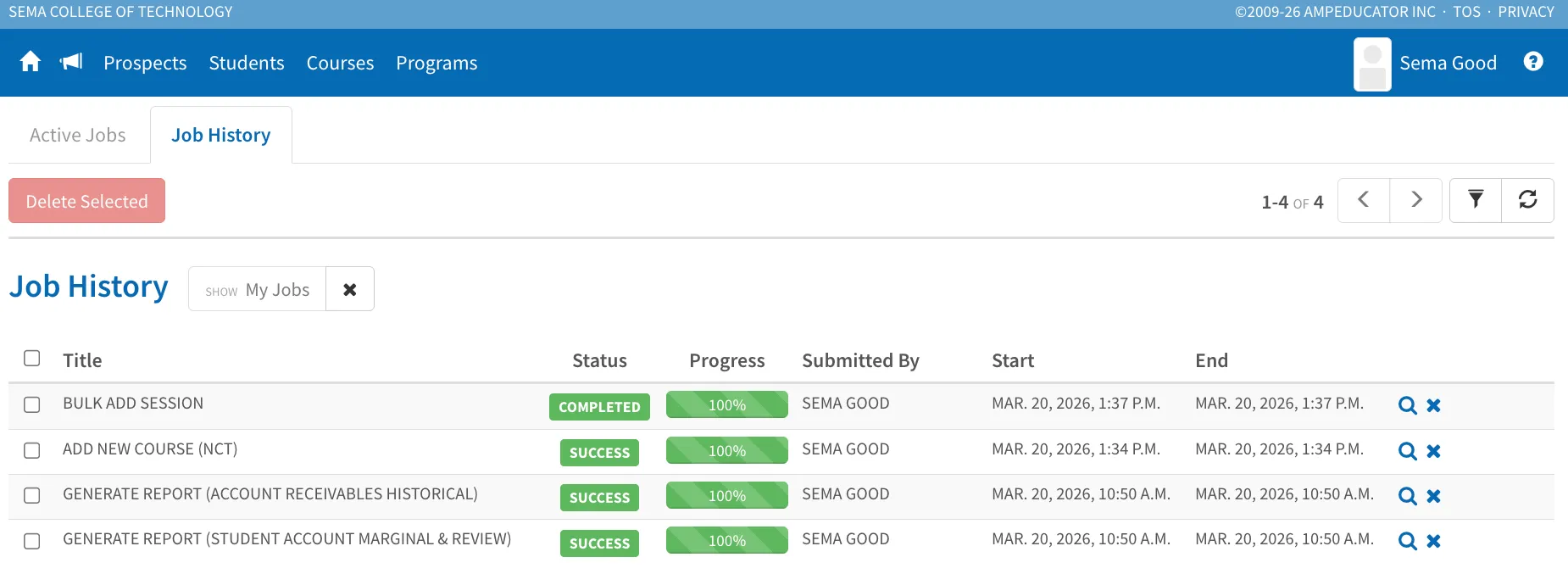Viewport: 1568px width, 585px height.
Task: Click the Start column header
Action: point(1013,360)
